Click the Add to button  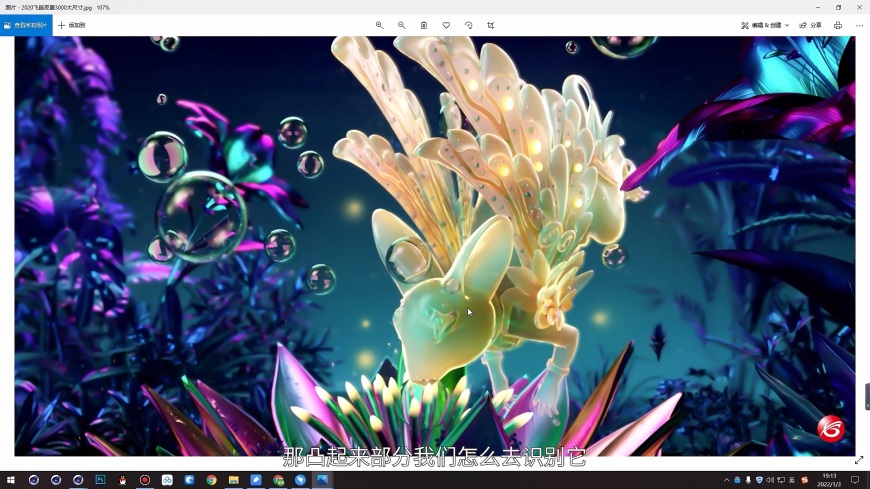click(x=71, y=25)
